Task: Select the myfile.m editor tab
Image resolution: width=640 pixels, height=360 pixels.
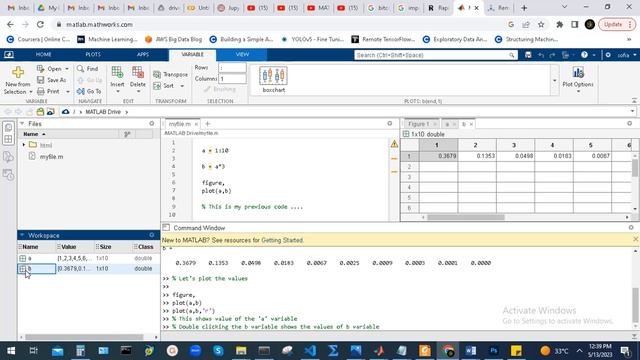Action: 180,124
